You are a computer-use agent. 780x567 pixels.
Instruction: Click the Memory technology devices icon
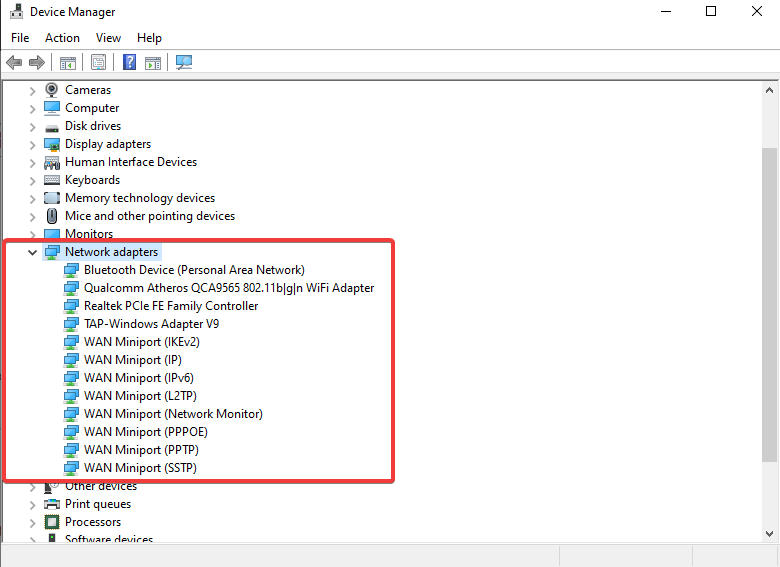52,198
